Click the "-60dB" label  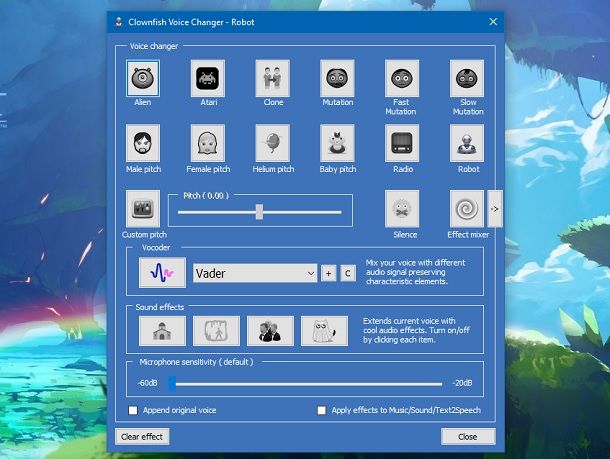tap(147, 383)
